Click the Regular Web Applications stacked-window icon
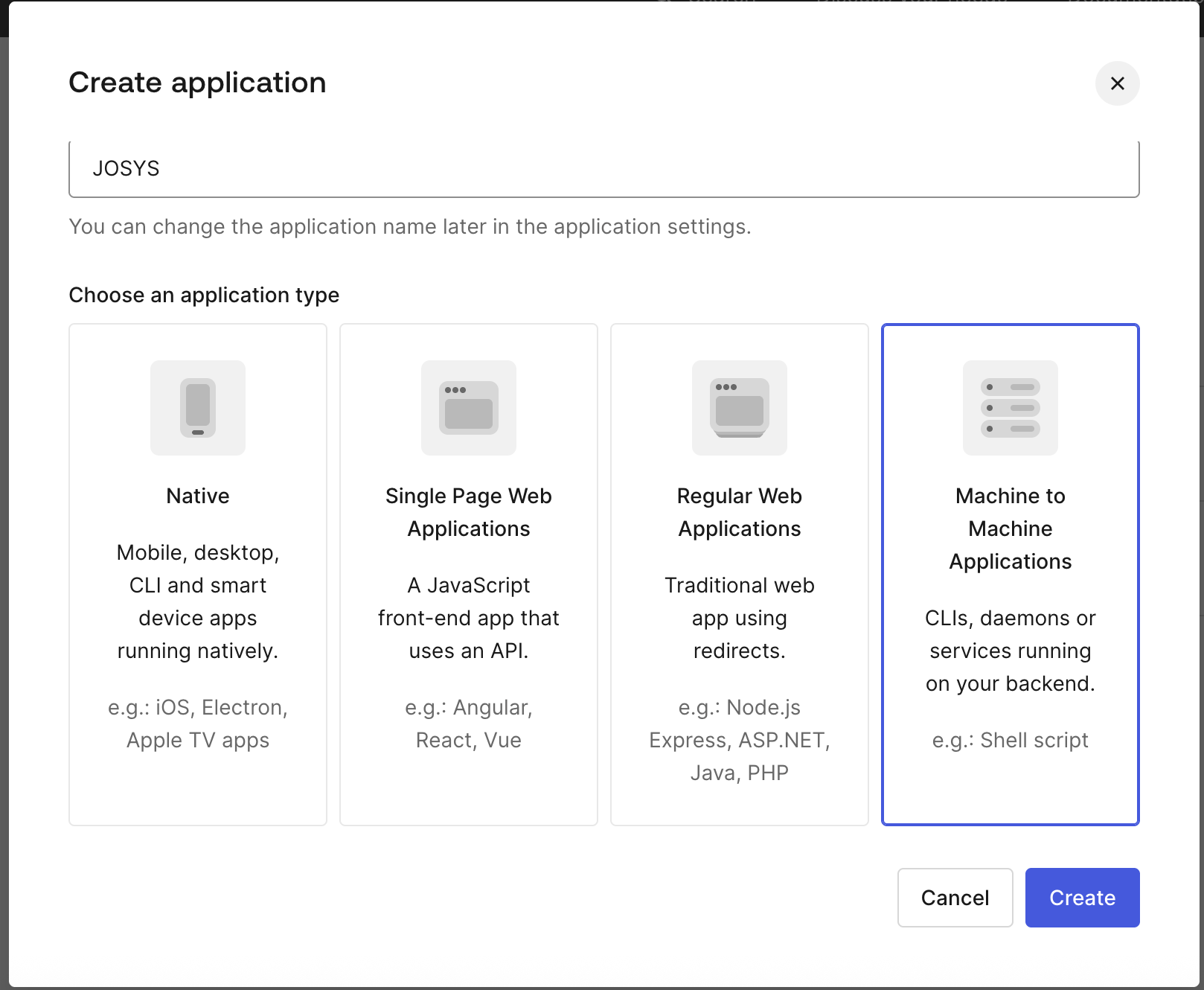 point(739,408)
